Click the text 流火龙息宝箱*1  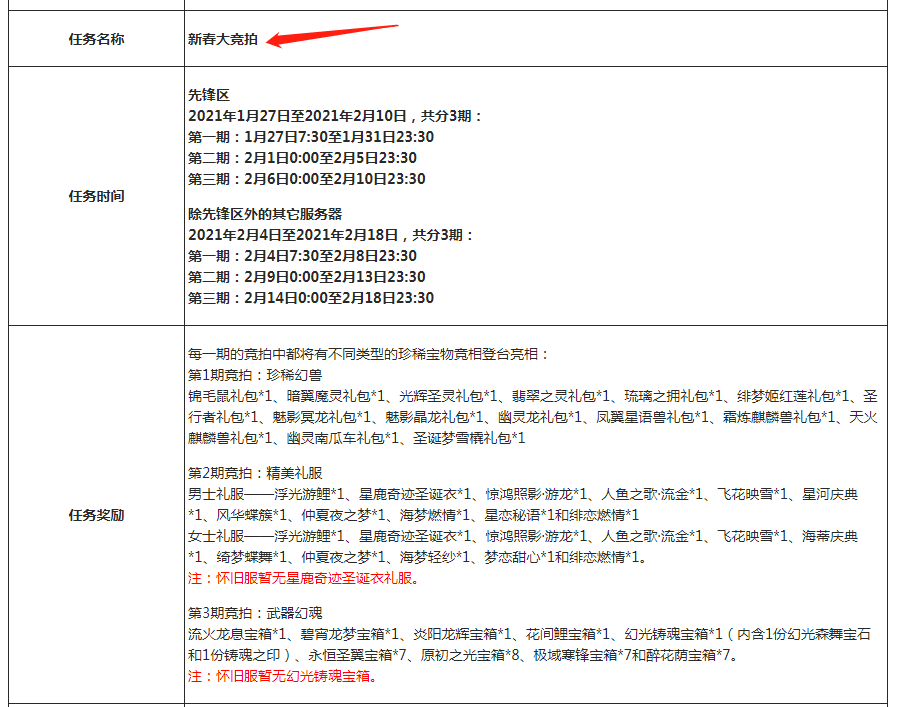tap(237, 634)
